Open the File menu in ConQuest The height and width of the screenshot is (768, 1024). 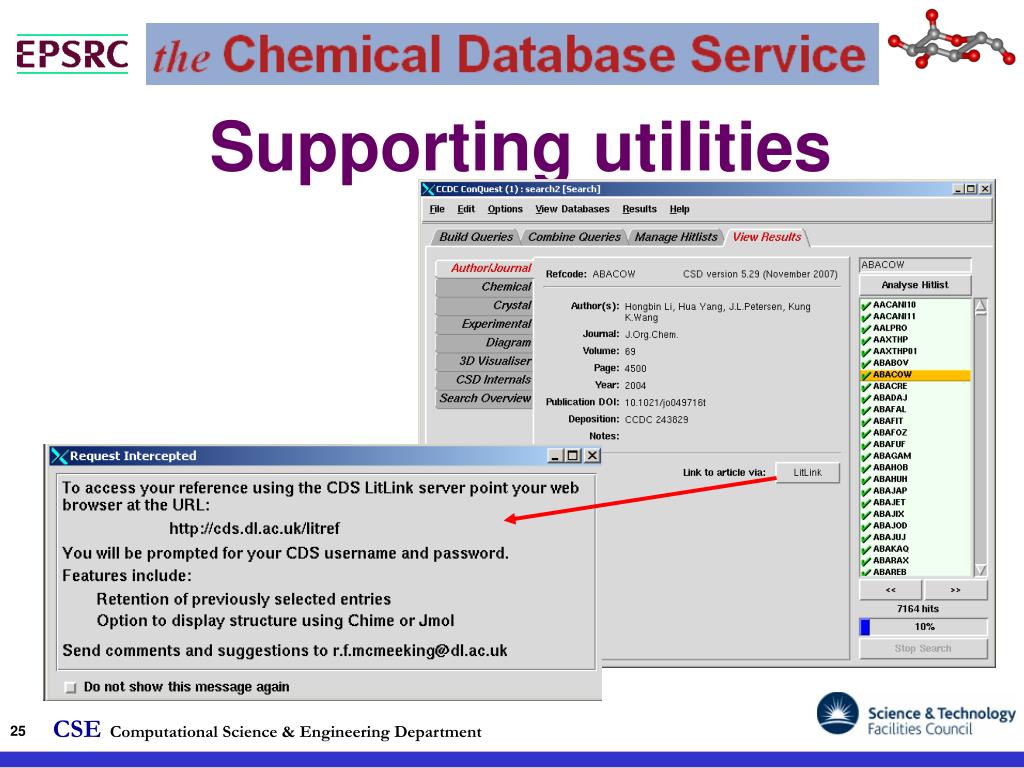click(437, 209)
